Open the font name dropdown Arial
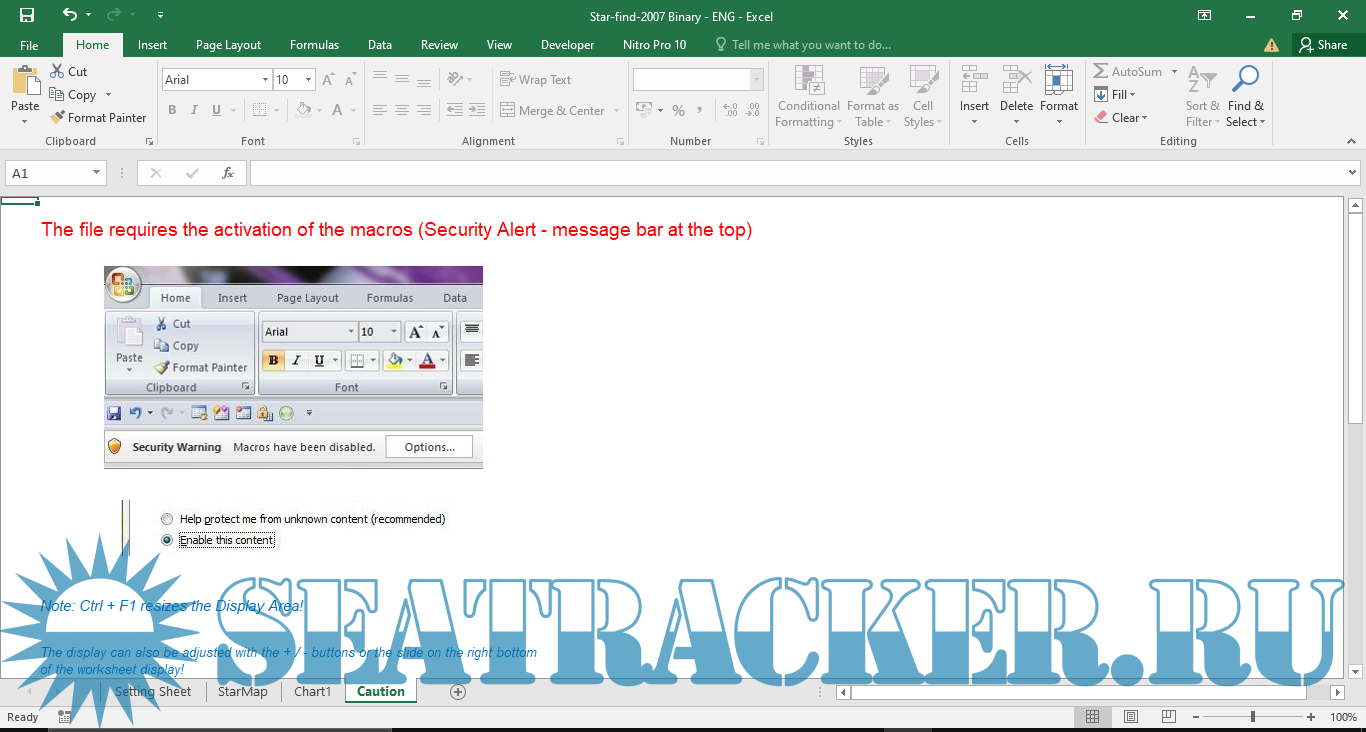The image size is (1366, 732). (265, 80)
